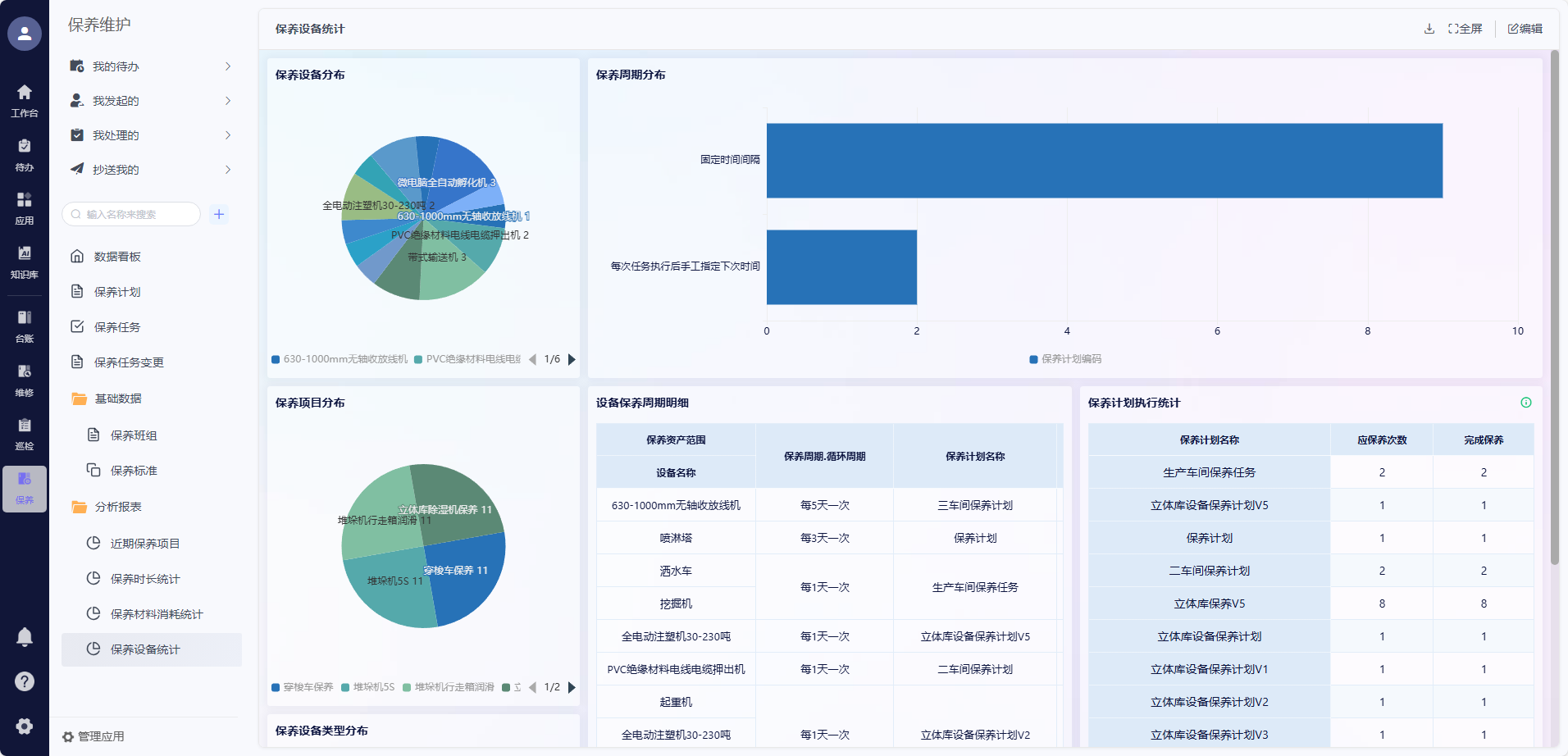Open 保养计划 menu item

pos(117,292)
